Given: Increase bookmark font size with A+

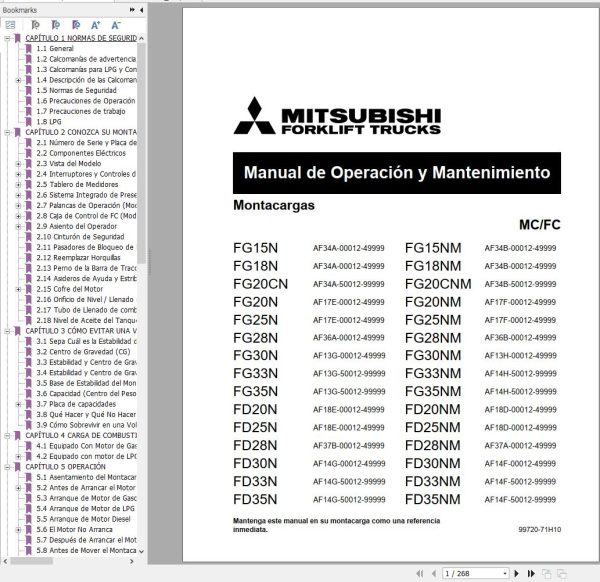Looking at the screenshot, I should (96, 25).
